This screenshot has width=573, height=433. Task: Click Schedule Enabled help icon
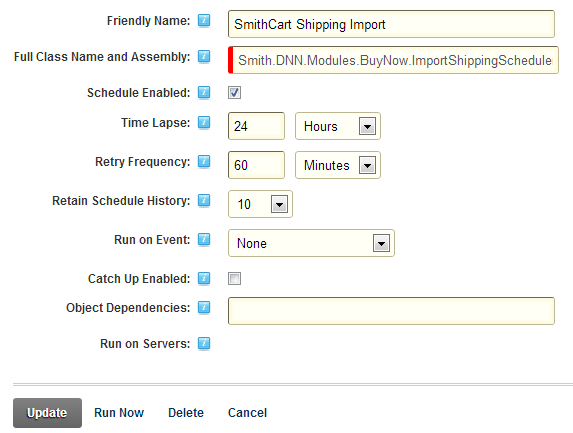[x=204, y=92]
